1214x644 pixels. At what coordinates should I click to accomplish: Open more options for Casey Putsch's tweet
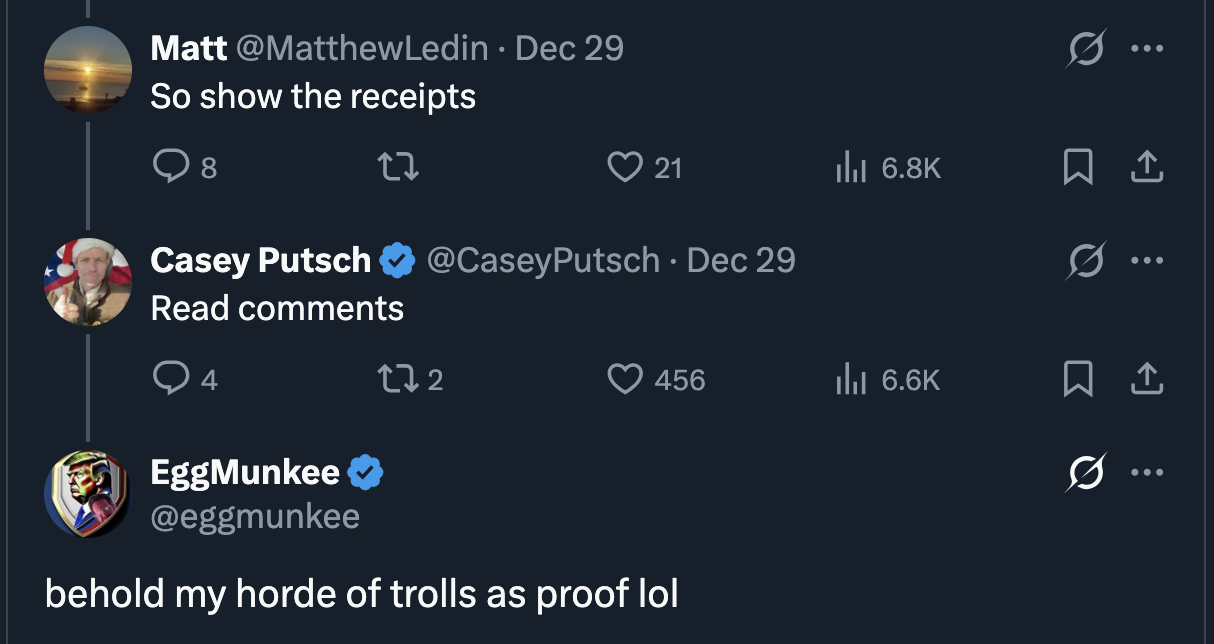[x=1148, y=261]
